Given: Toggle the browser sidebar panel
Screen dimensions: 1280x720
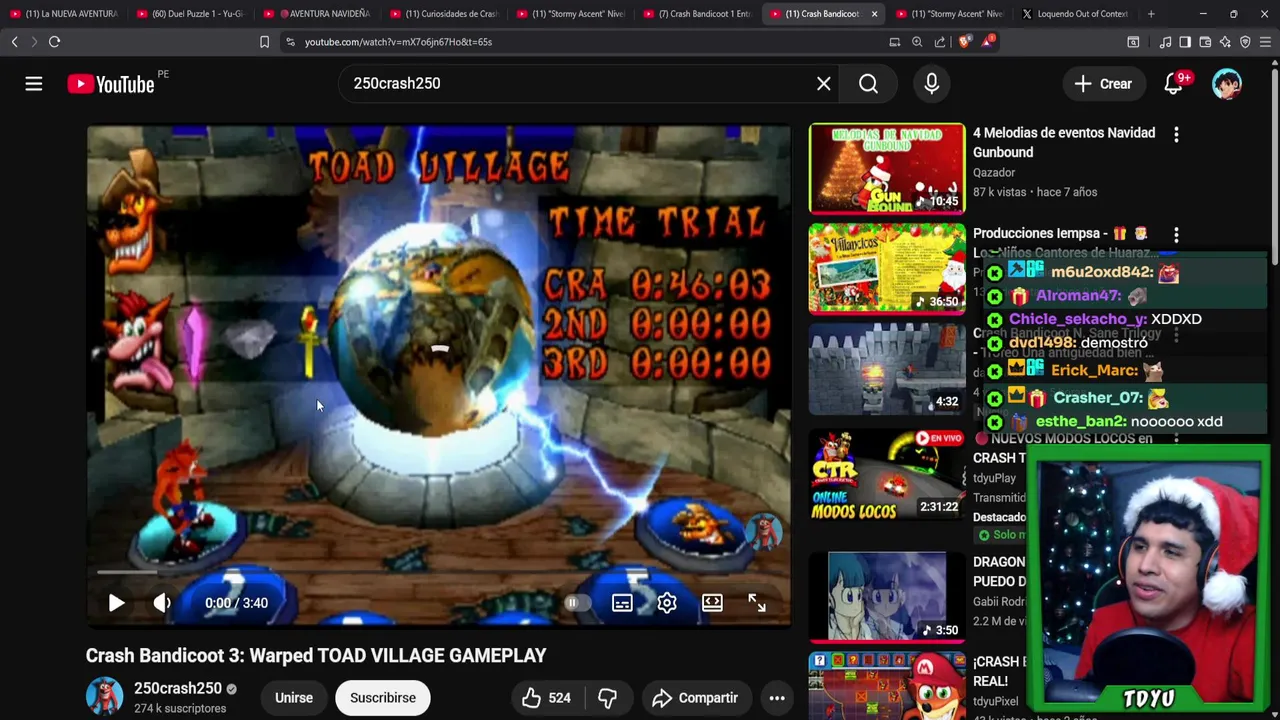Looking at the screenshot, I should [1185, 42].
